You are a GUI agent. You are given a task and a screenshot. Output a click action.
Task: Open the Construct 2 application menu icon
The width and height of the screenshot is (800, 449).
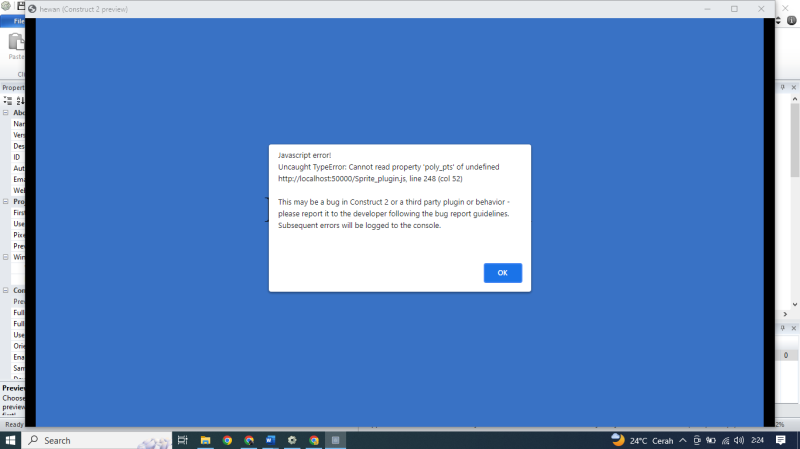click(6, 6)
